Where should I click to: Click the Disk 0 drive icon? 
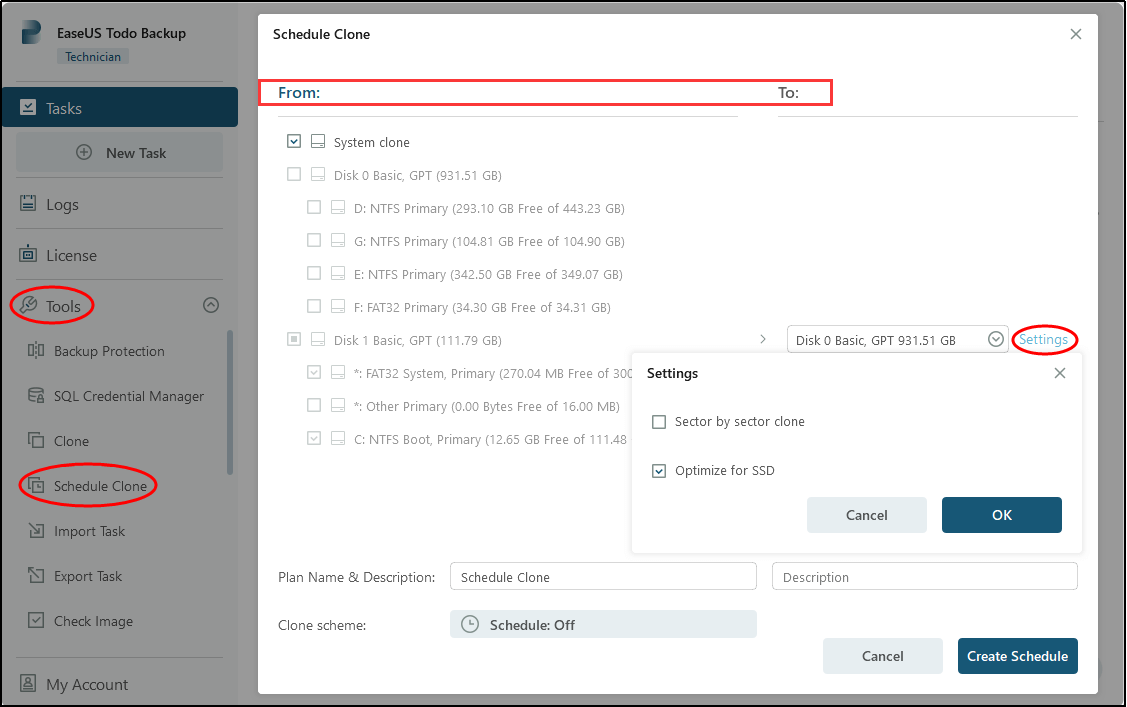click(318, 174)
